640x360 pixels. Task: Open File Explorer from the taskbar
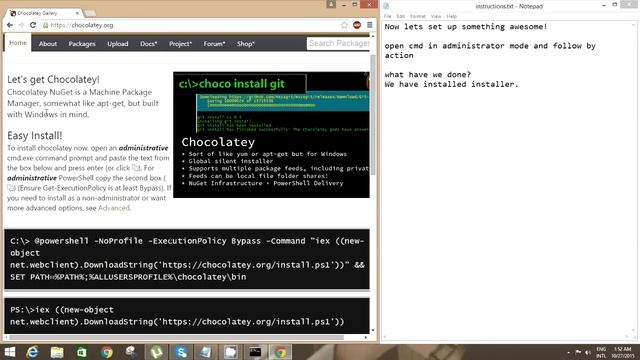[57, 352]
